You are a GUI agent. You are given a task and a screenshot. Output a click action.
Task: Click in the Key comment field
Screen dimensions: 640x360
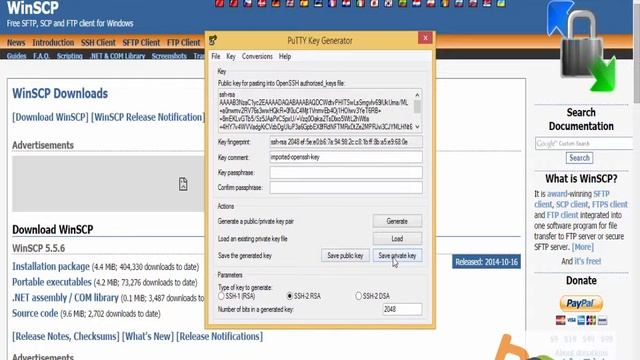pyautogui.click(x=346, y=157)
